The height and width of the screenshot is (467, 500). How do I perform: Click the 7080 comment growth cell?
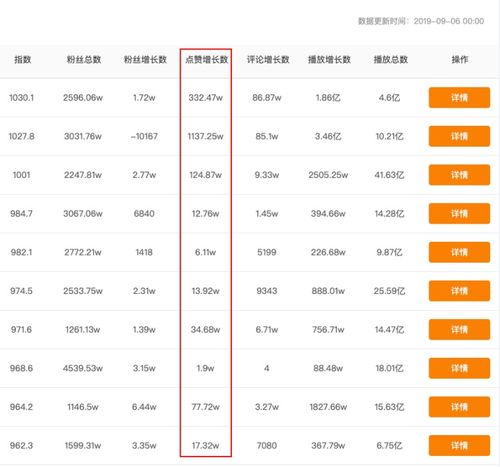(267, 446)
